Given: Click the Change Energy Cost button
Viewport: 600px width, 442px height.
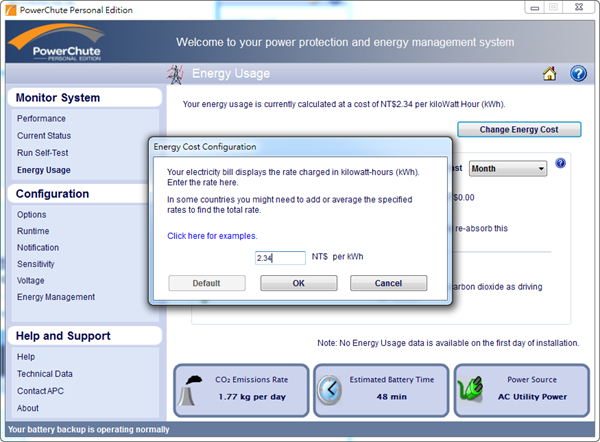Looking at the screenshot, I should (x=519, y=129).
